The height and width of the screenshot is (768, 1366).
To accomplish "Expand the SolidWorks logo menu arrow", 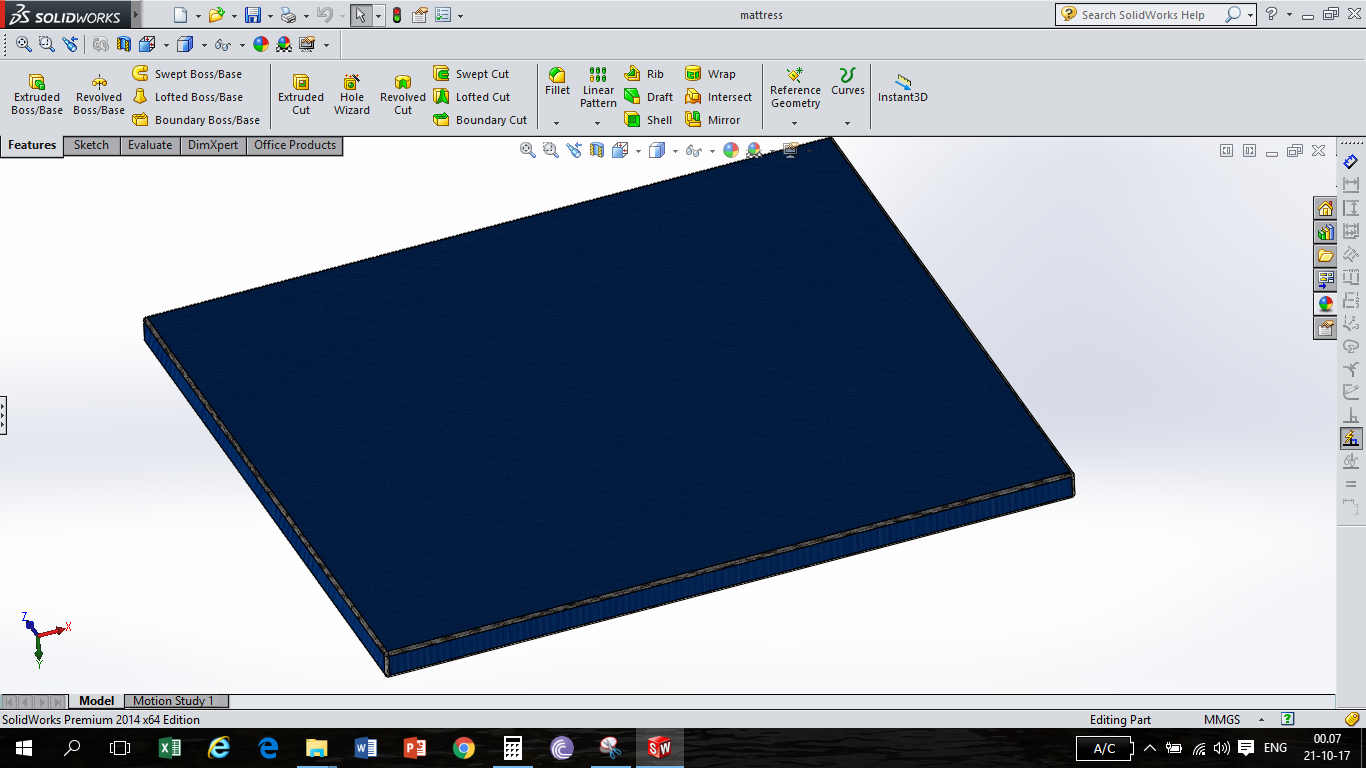I will click(136, 15).
